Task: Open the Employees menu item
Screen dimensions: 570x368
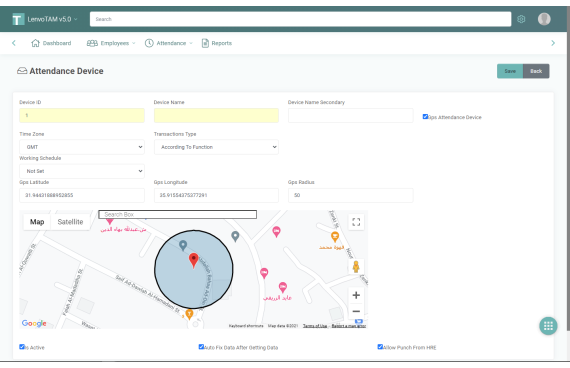Action: tap(111, 43)
